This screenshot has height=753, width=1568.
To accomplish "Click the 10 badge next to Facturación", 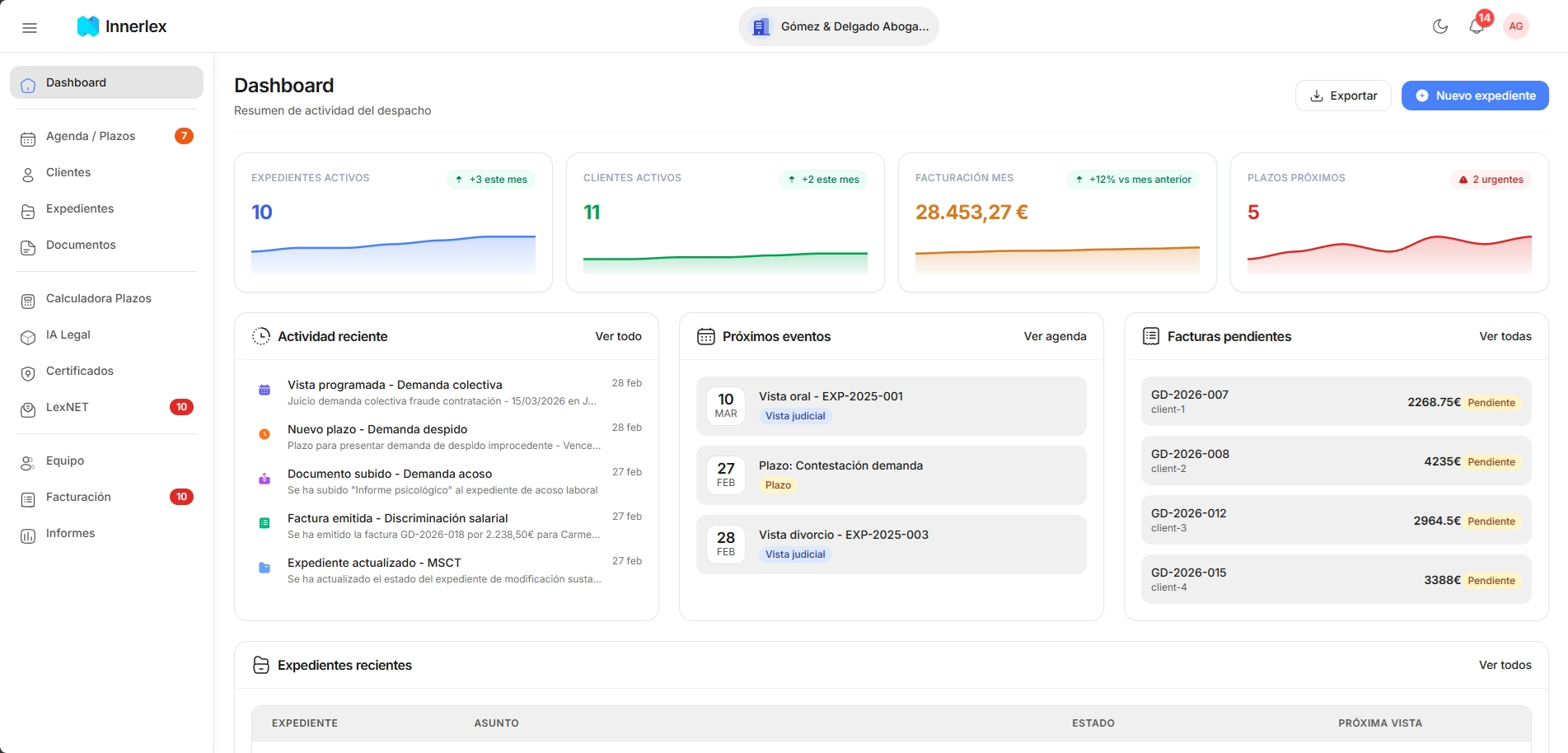I will (181, 497).
